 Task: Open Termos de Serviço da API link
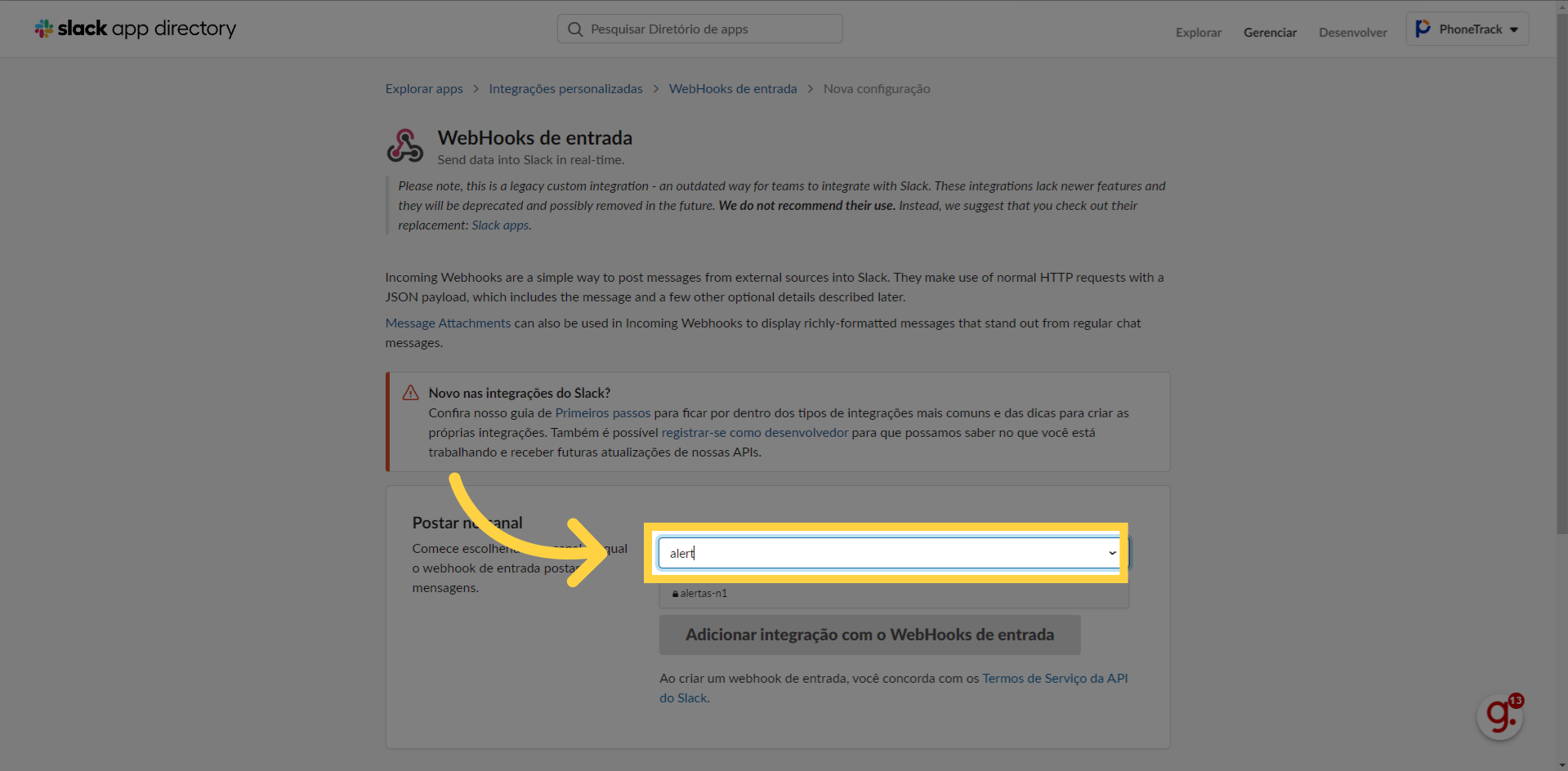pos(894,688)
